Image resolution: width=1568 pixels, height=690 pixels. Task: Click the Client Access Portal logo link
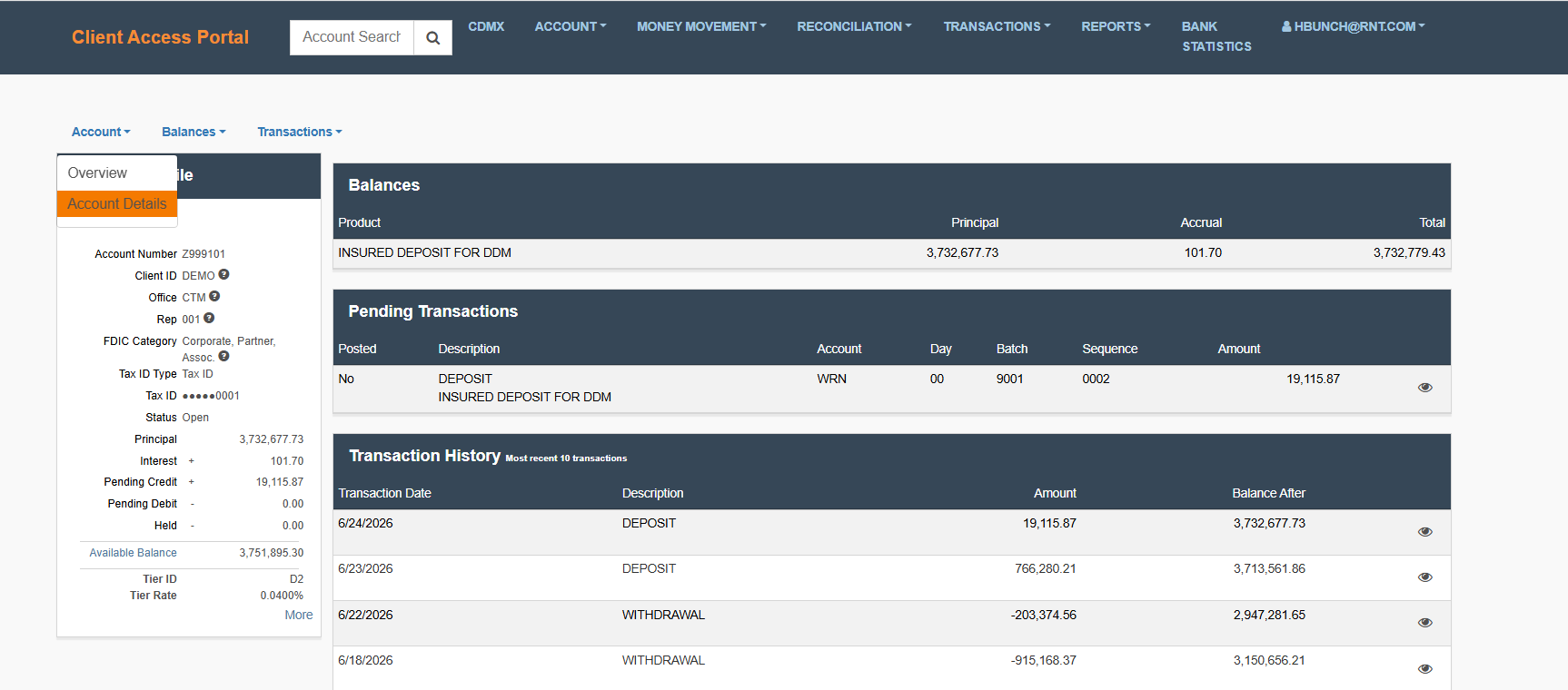tap(160, 37)
